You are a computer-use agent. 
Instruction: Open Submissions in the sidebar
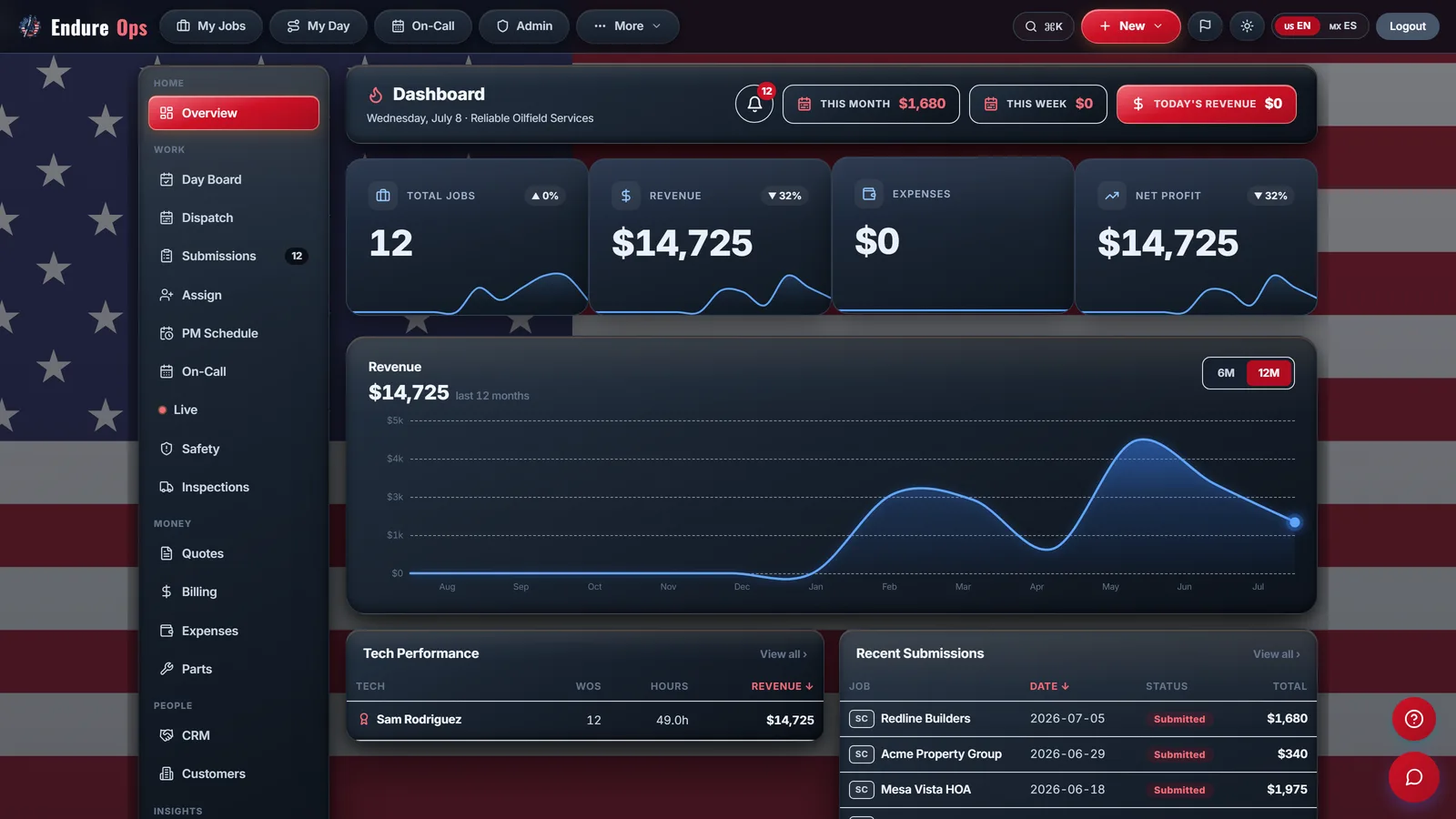click(234, 256)
